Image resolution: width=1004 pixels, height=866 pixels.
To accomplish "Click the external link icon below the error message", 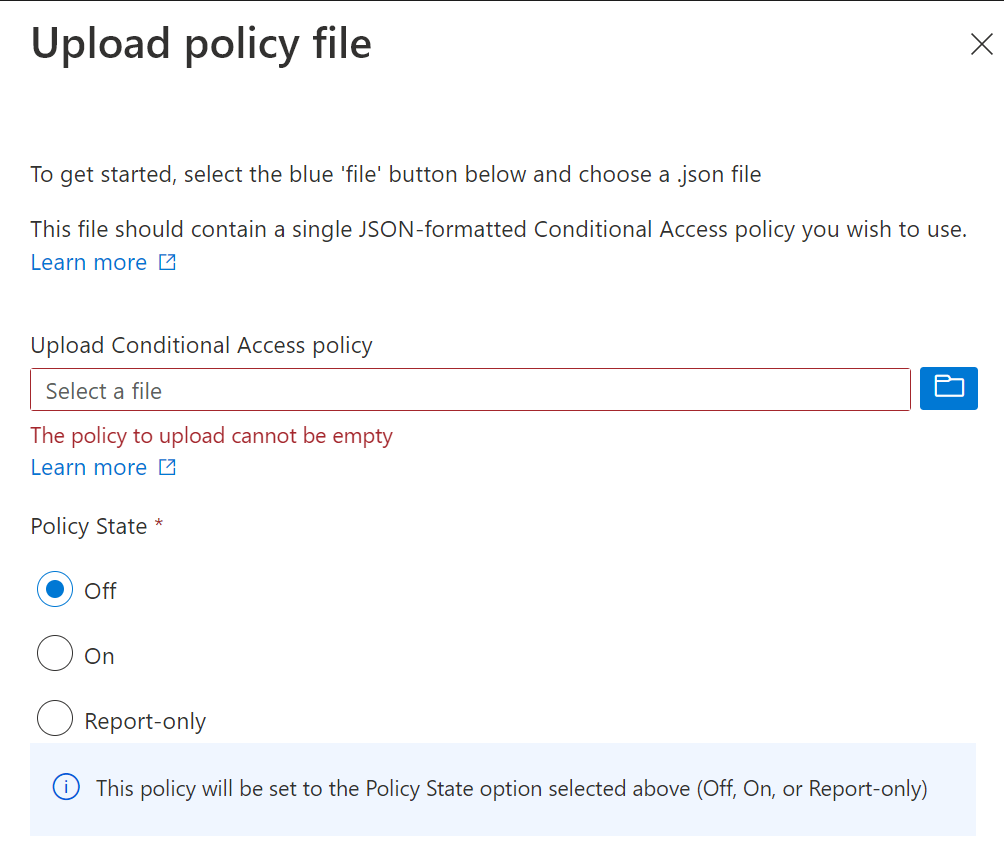I will click(x=168, y=467).
